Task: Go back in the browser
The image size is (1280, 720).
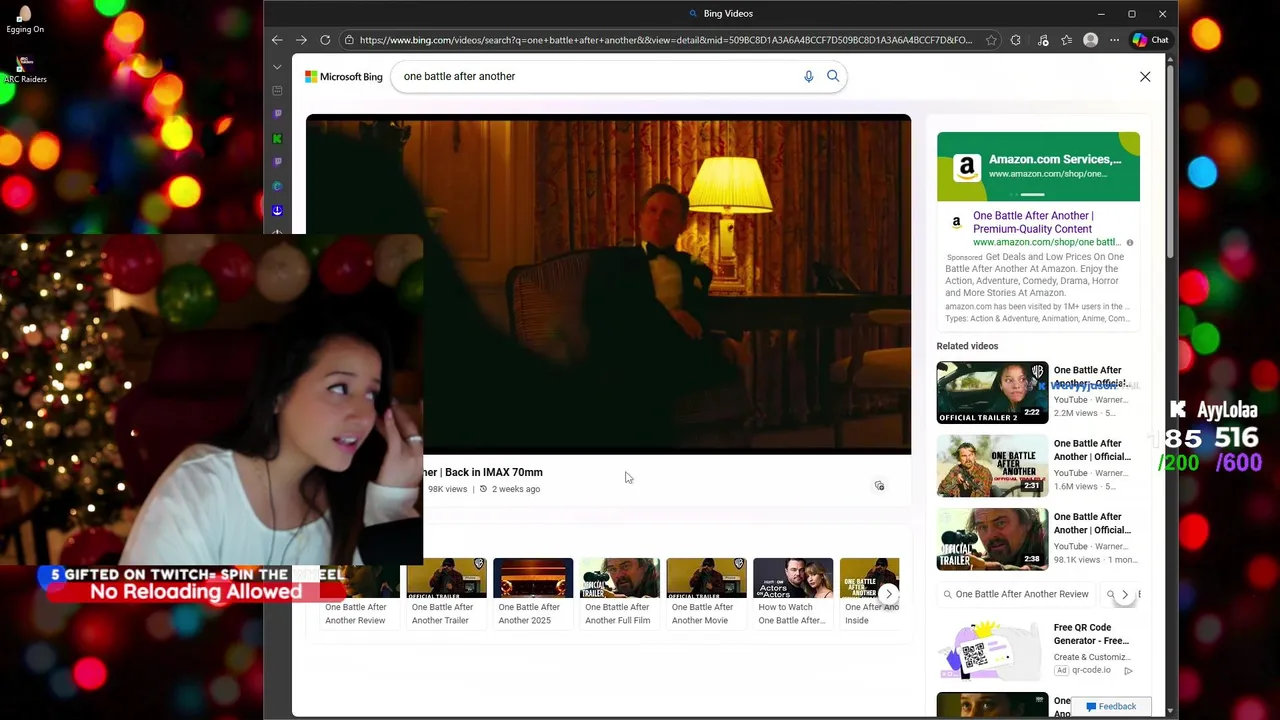Action: [x=277, y=40]
